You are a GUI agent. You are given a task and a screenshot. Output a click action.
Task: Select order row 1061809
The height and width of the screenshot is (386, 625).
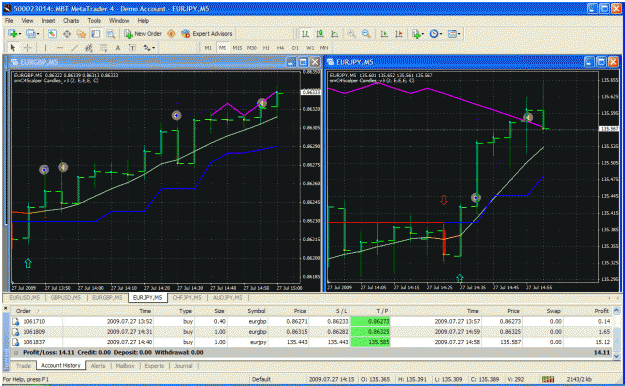click(311, 332)
